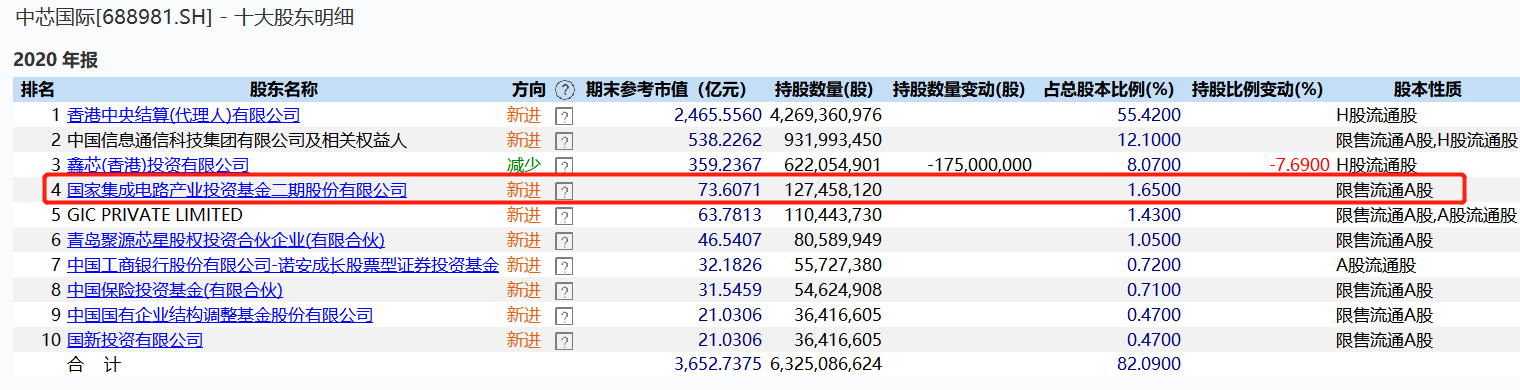Click the 限售流通A股,A股流通股 cell for GIC
This screenshot has height=390, width=1520.
(1426, 215)
